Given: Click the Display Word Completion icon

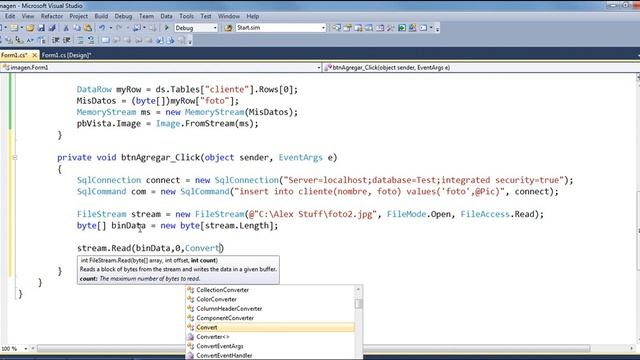Looking at the screenshot, I should coord(42,40).
